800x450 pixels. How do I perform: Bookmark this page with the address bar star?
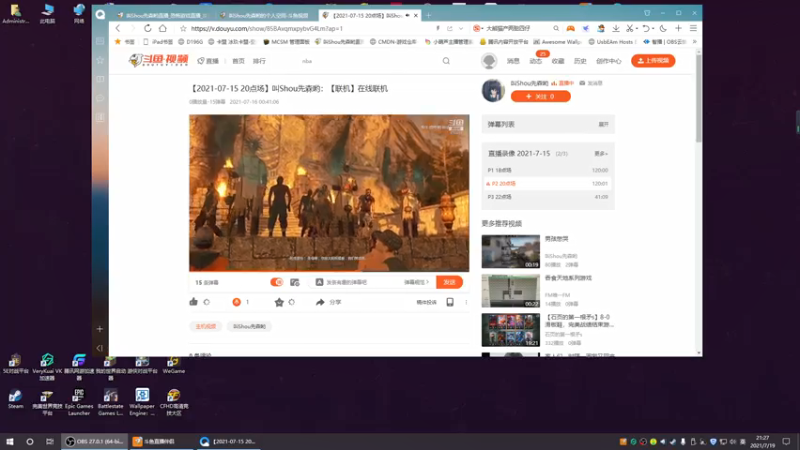(183, 29)
